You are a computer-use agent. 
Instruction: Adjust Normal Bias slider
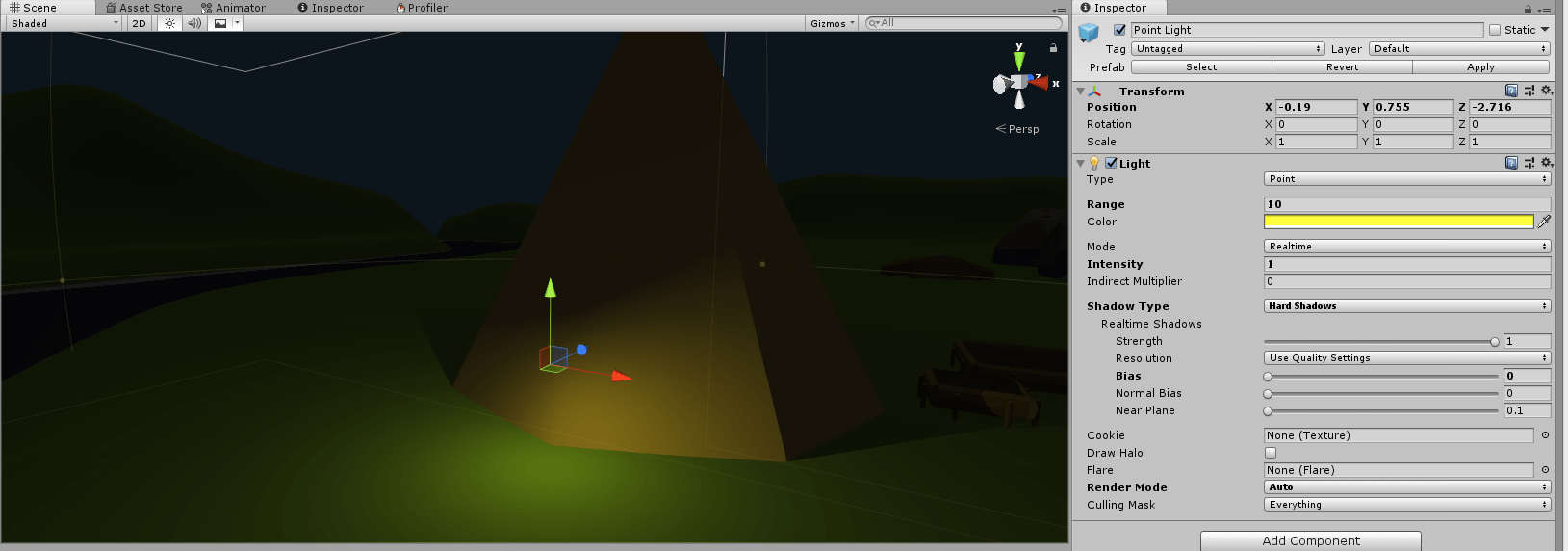1381,394
